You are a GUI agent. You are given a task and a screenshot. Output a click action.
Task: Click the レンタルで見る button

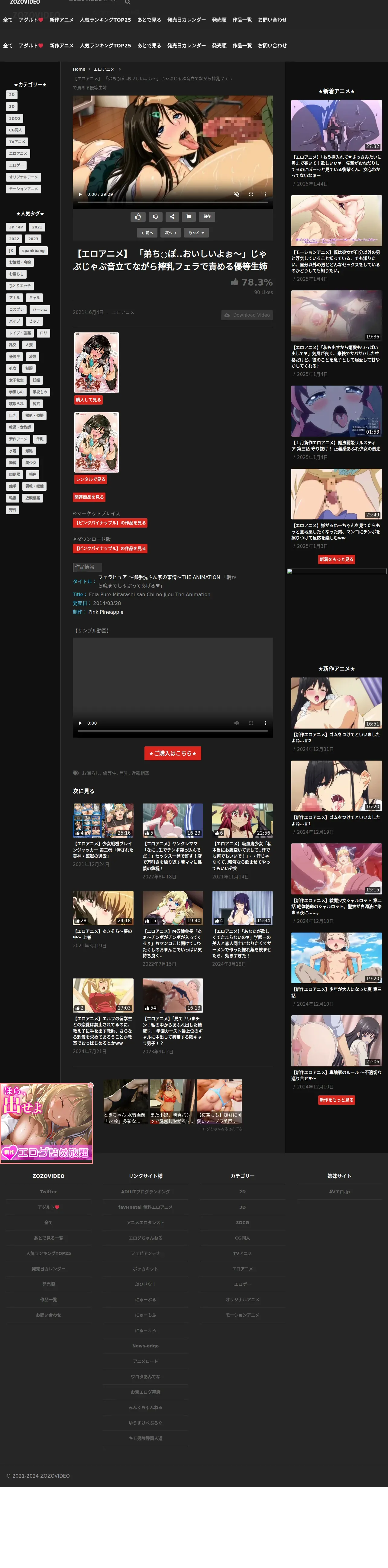tap(91, 480)
